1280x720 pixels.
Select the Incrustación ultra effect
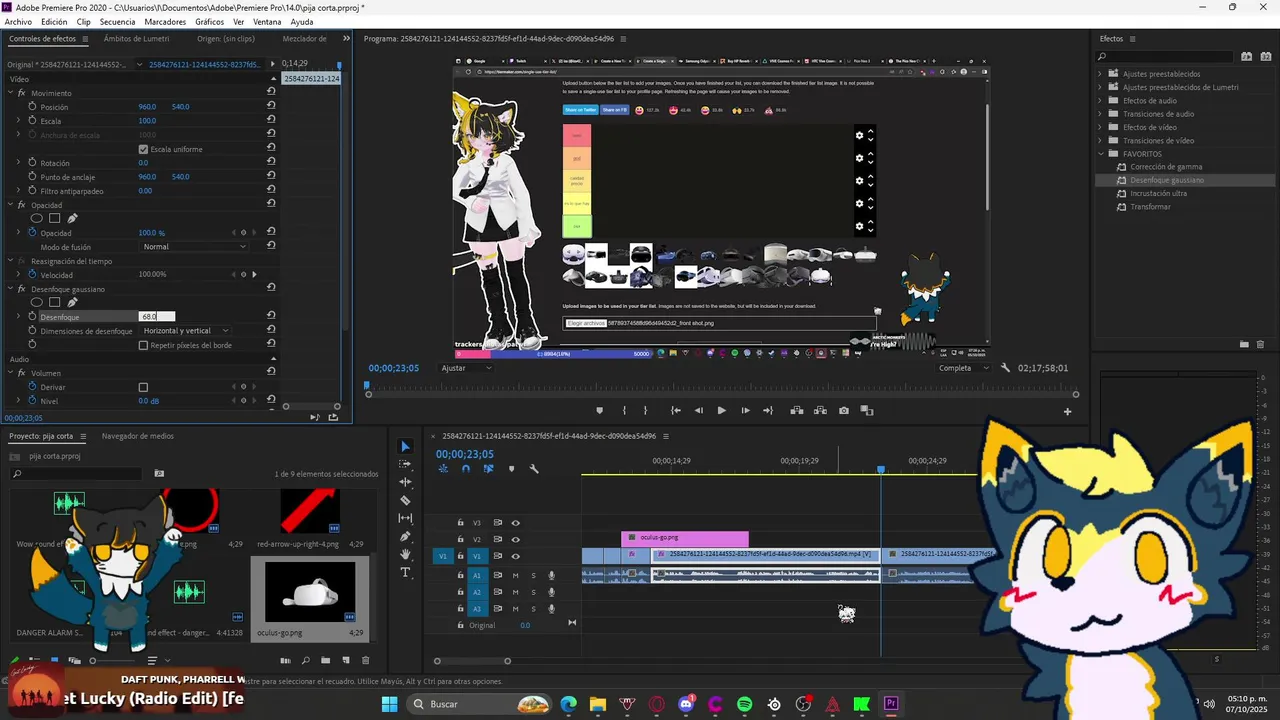coord(1158,193)
